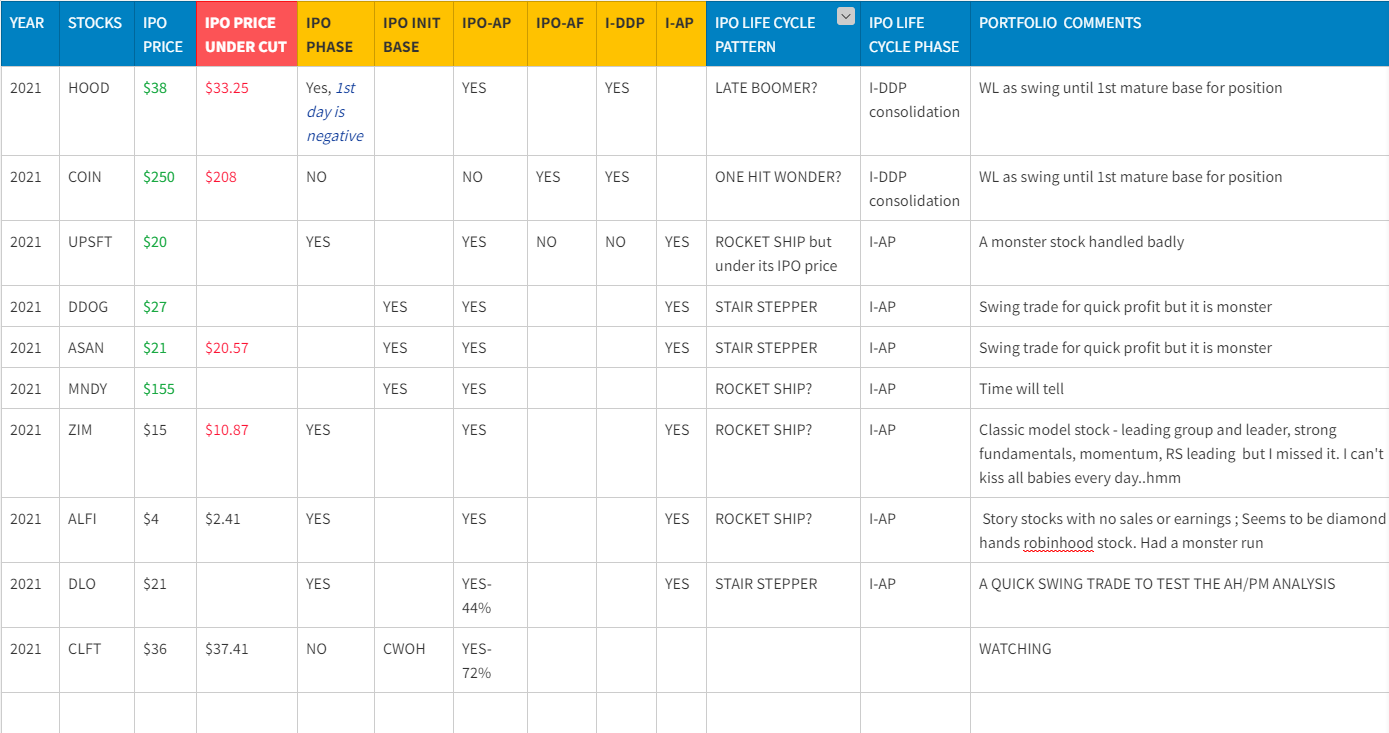
Task: Click the $155 IPO price cell
Action: click(165, 388)
